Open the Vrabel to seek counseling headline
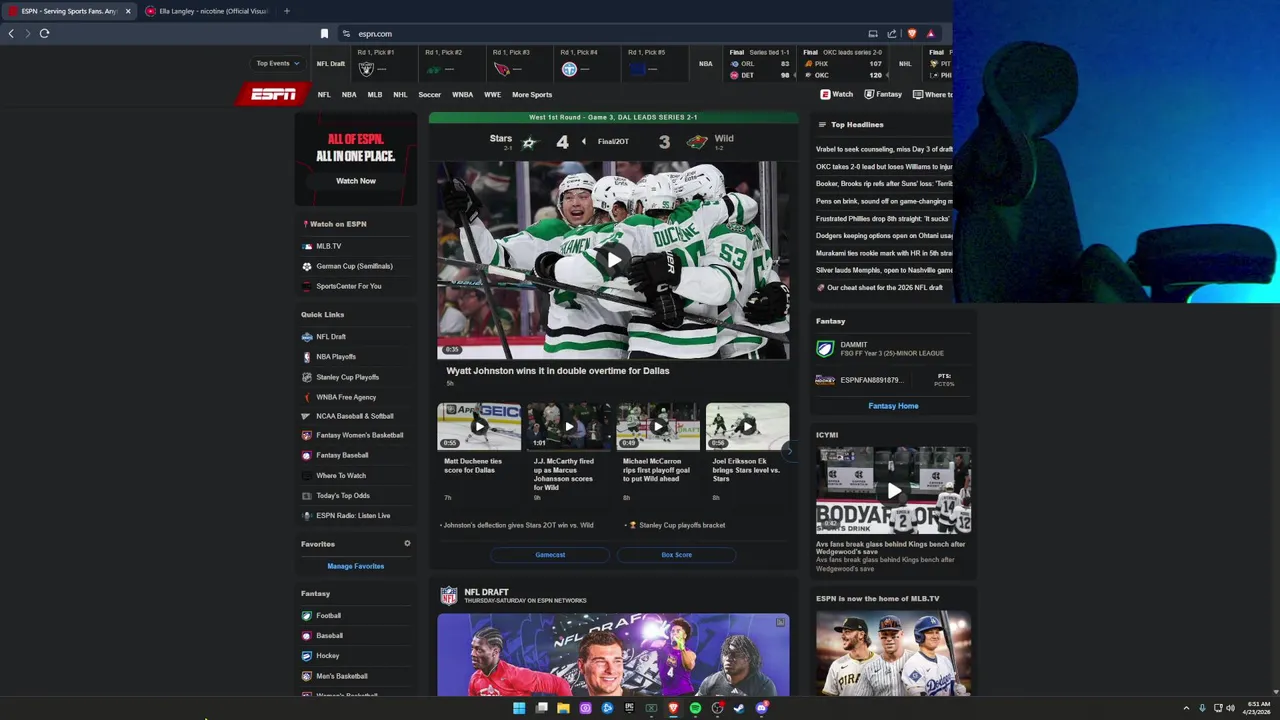The width and height of the screenshot is (1280, 720). point(884,149)
